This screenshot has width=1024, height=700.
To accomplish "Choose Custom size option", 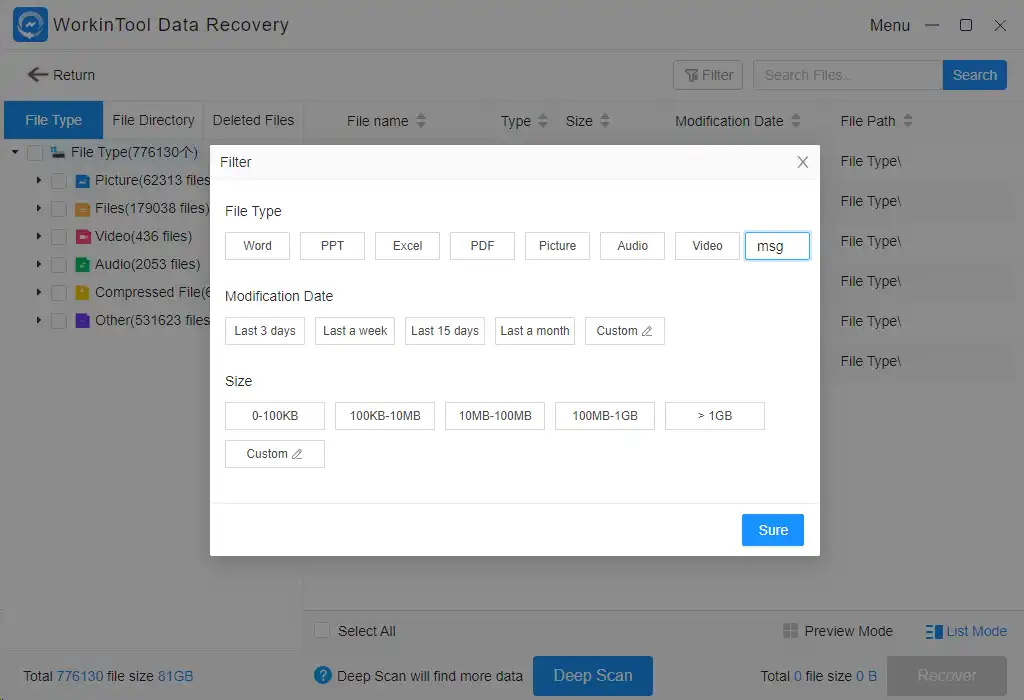I will (275, 454).
